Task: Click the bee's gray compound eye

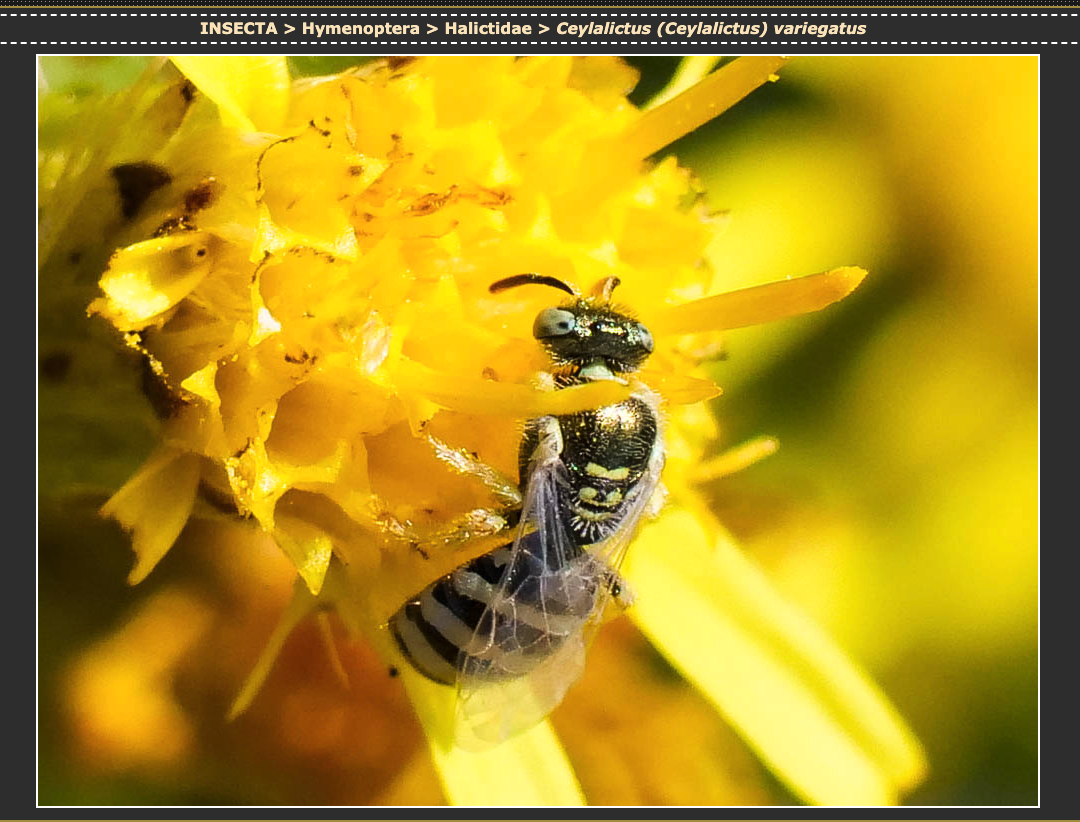Action: point(554,322)
